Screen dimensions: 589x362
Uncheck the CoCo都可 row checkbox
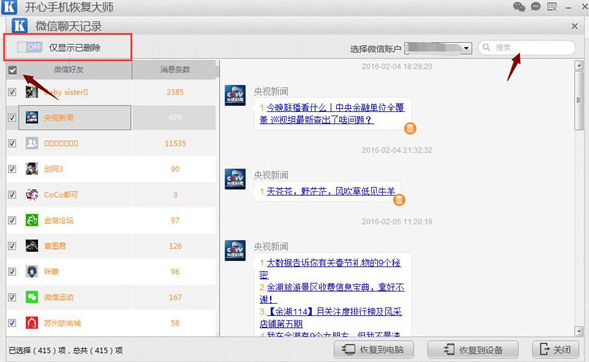point(12,195)
